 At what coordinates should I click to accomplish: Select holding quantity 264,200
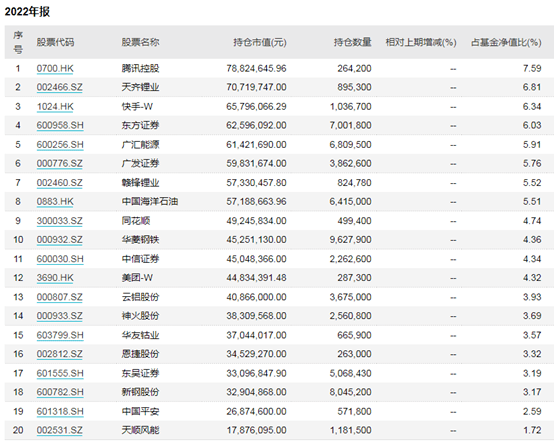[354, 69]
